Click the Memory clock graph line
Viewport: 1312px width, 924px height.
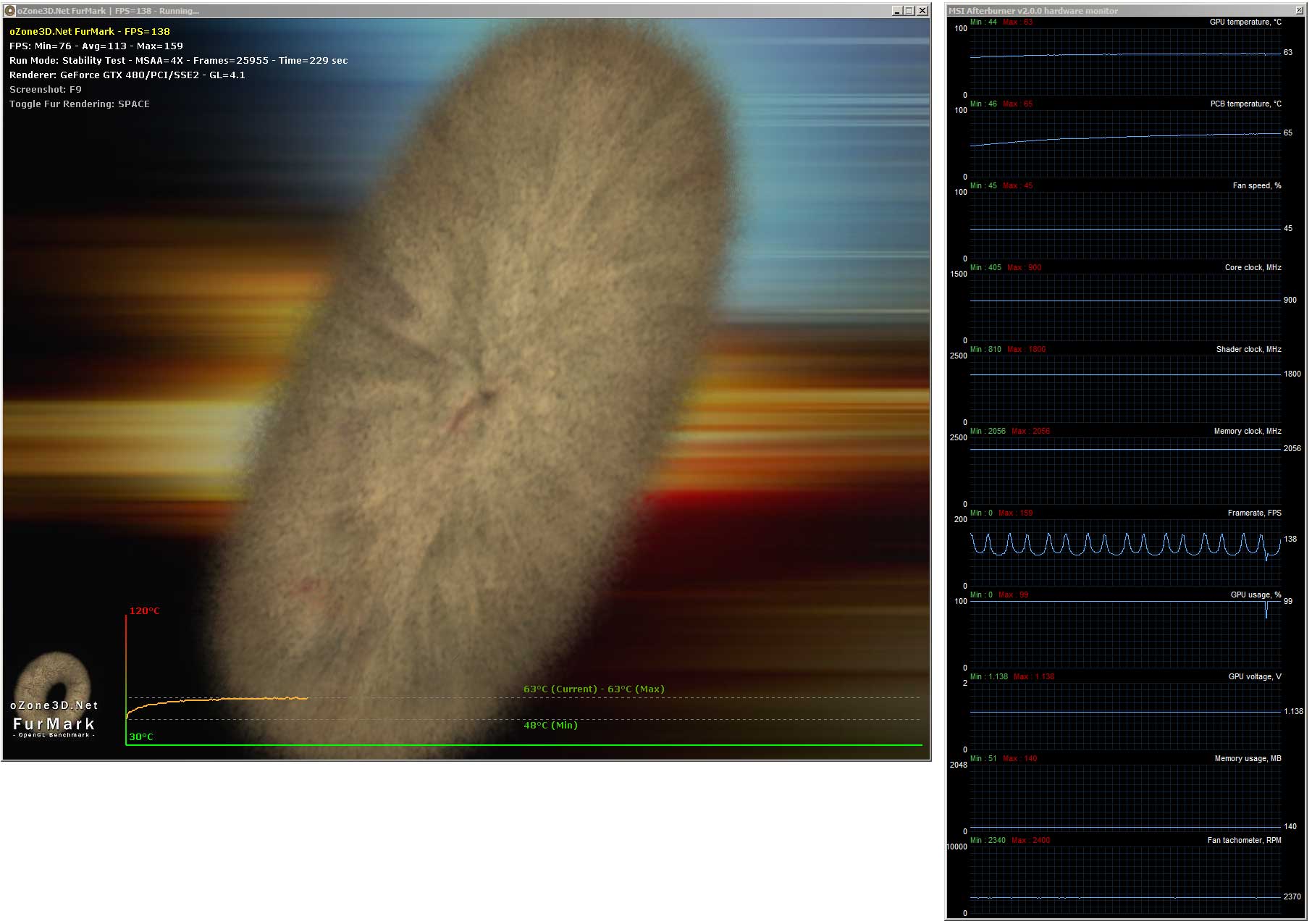1125,449
